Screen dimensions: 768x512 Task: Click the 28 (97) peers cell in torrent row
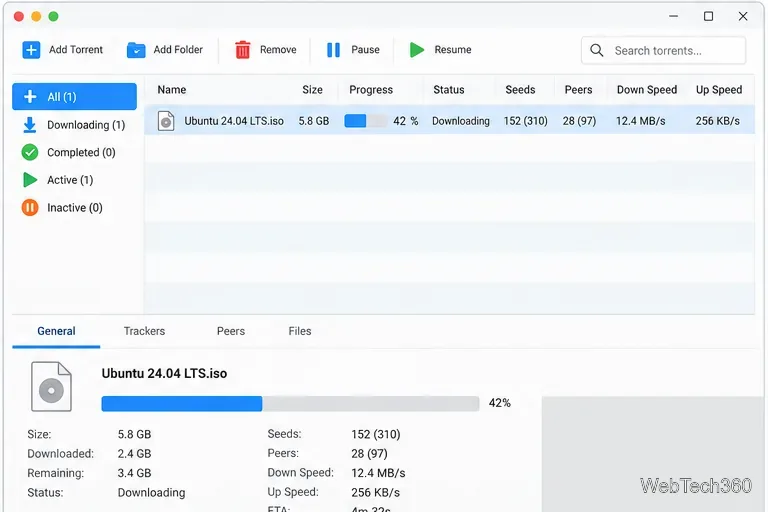(x=579, y=121)
